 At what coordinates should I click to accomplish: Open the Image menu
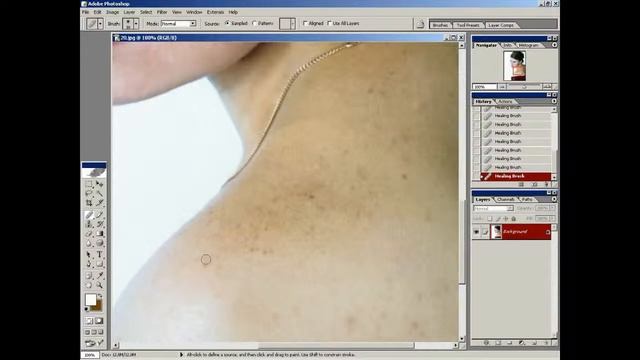(112, 12)
